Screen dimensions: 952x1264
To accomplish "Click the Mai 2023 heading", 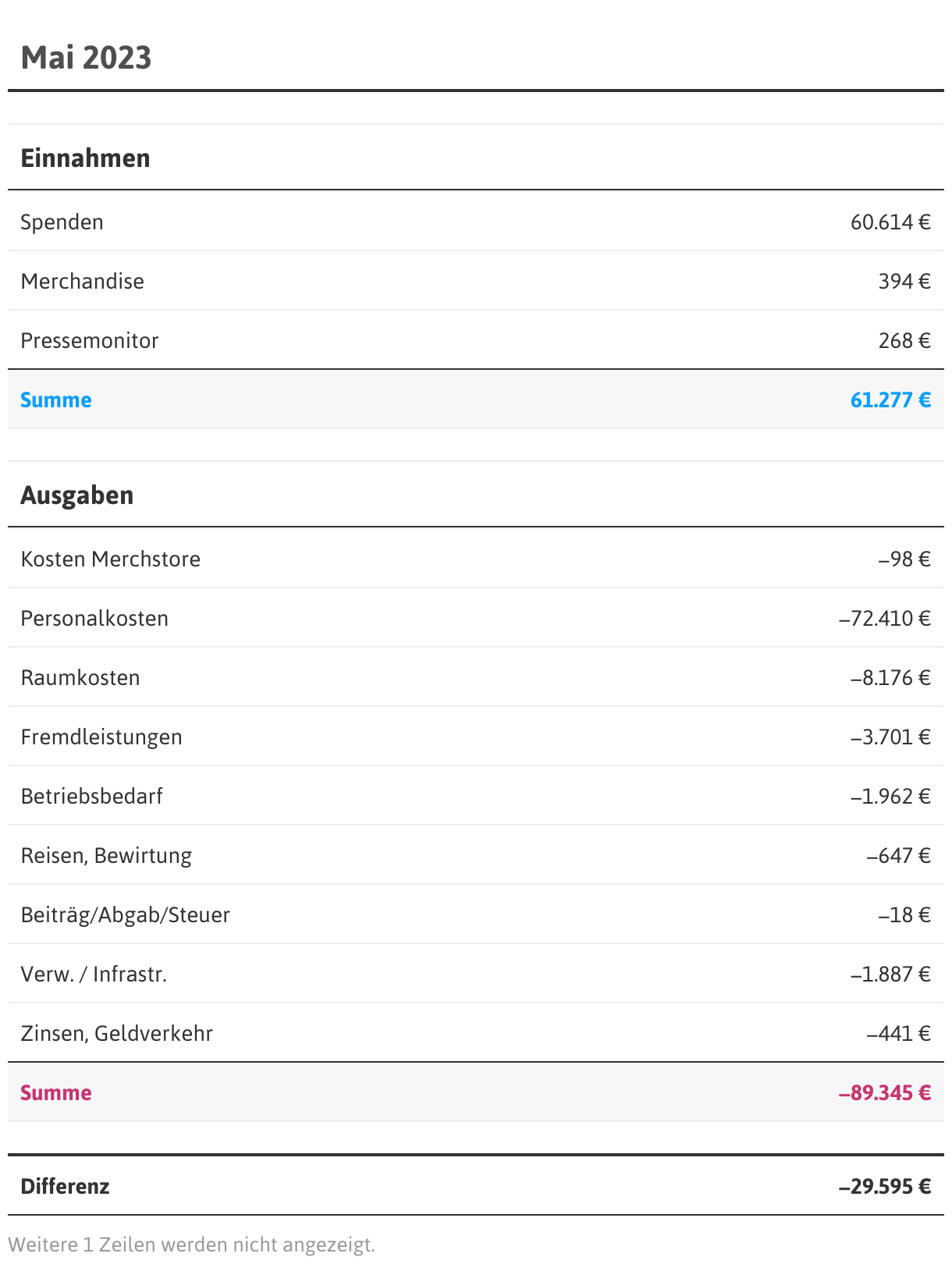I will (86, 58).
